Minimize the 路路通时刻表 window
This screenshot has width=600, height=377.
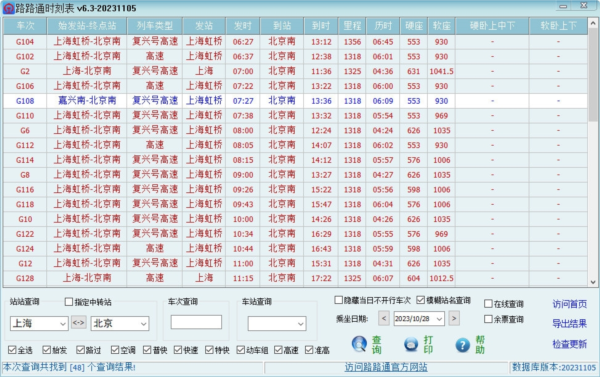563,6
